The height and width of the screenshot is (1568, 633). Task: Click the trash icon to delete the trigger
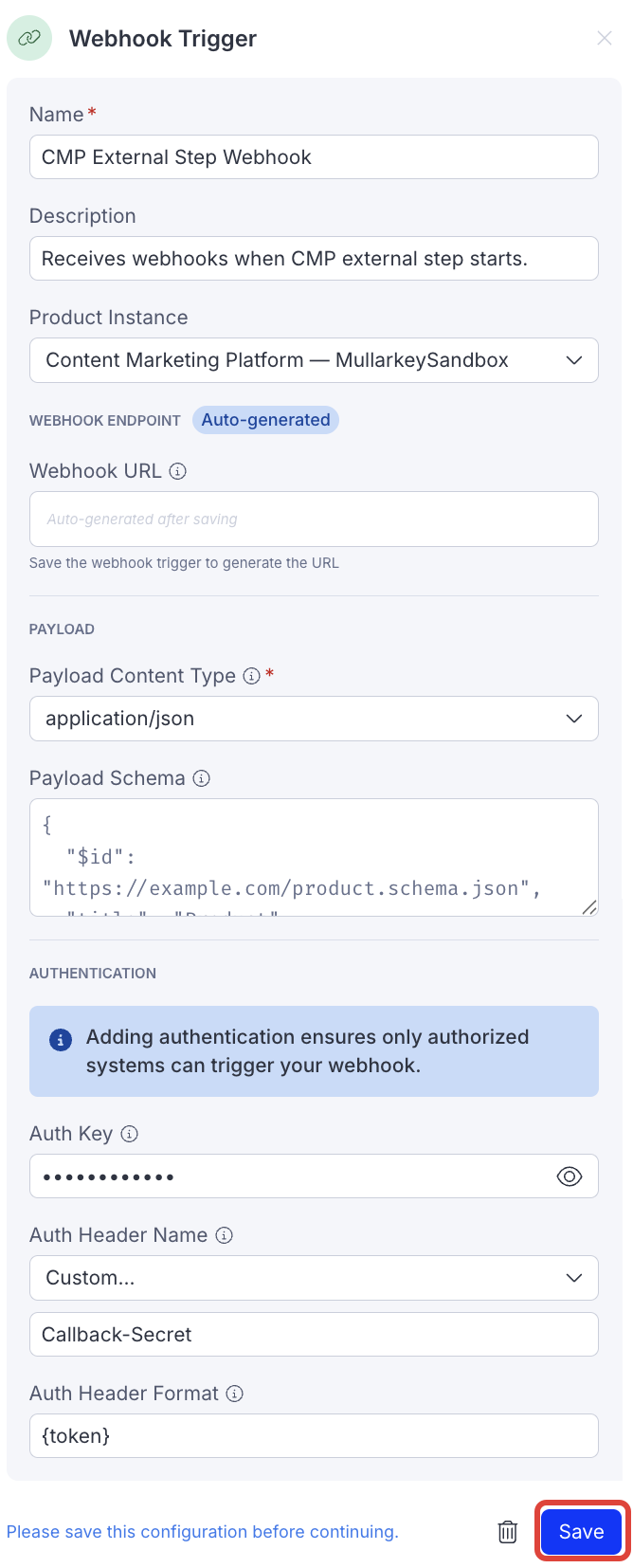[507, 1532]
